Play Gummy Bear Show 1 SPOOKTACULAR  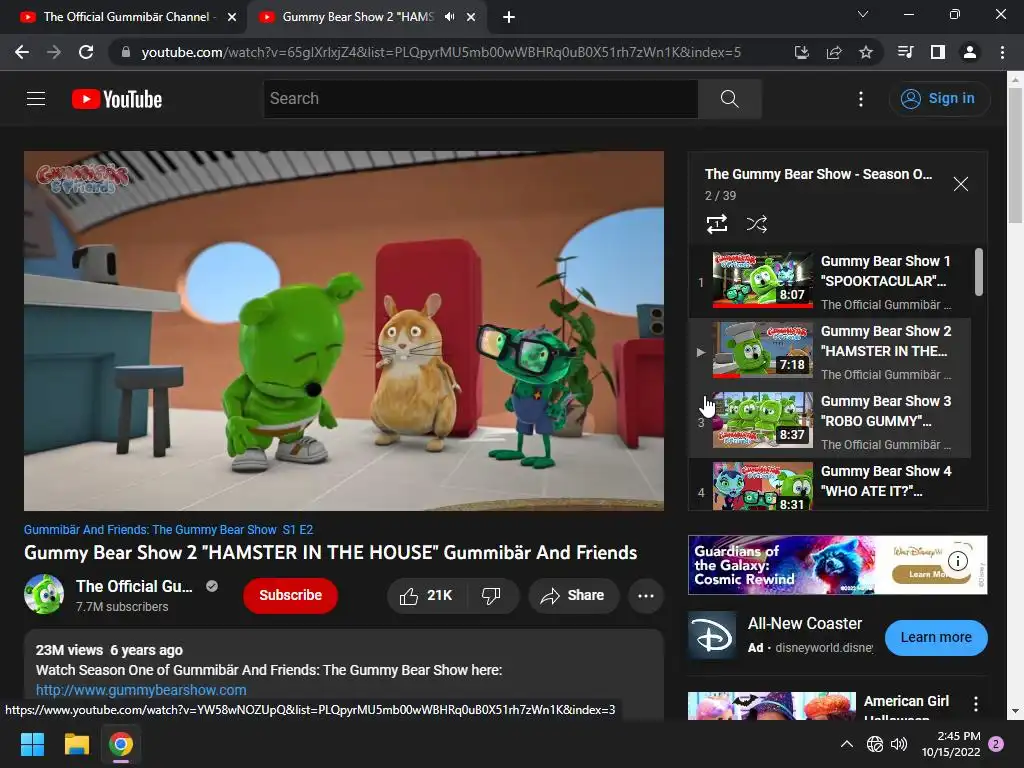(829, 281)
